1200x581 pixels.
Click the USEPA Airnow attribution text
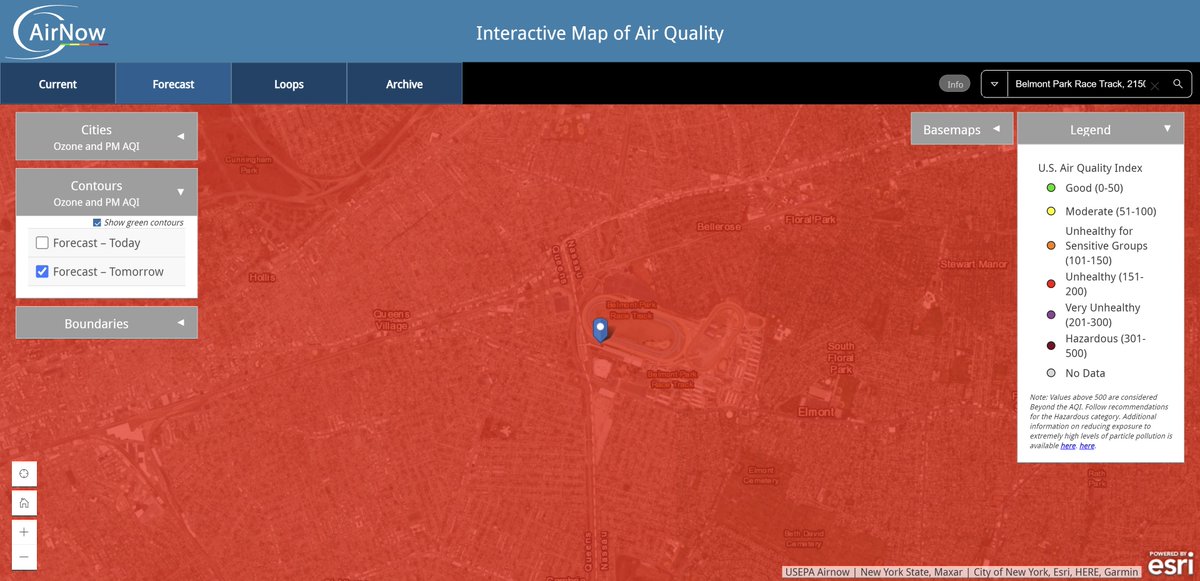819,572
